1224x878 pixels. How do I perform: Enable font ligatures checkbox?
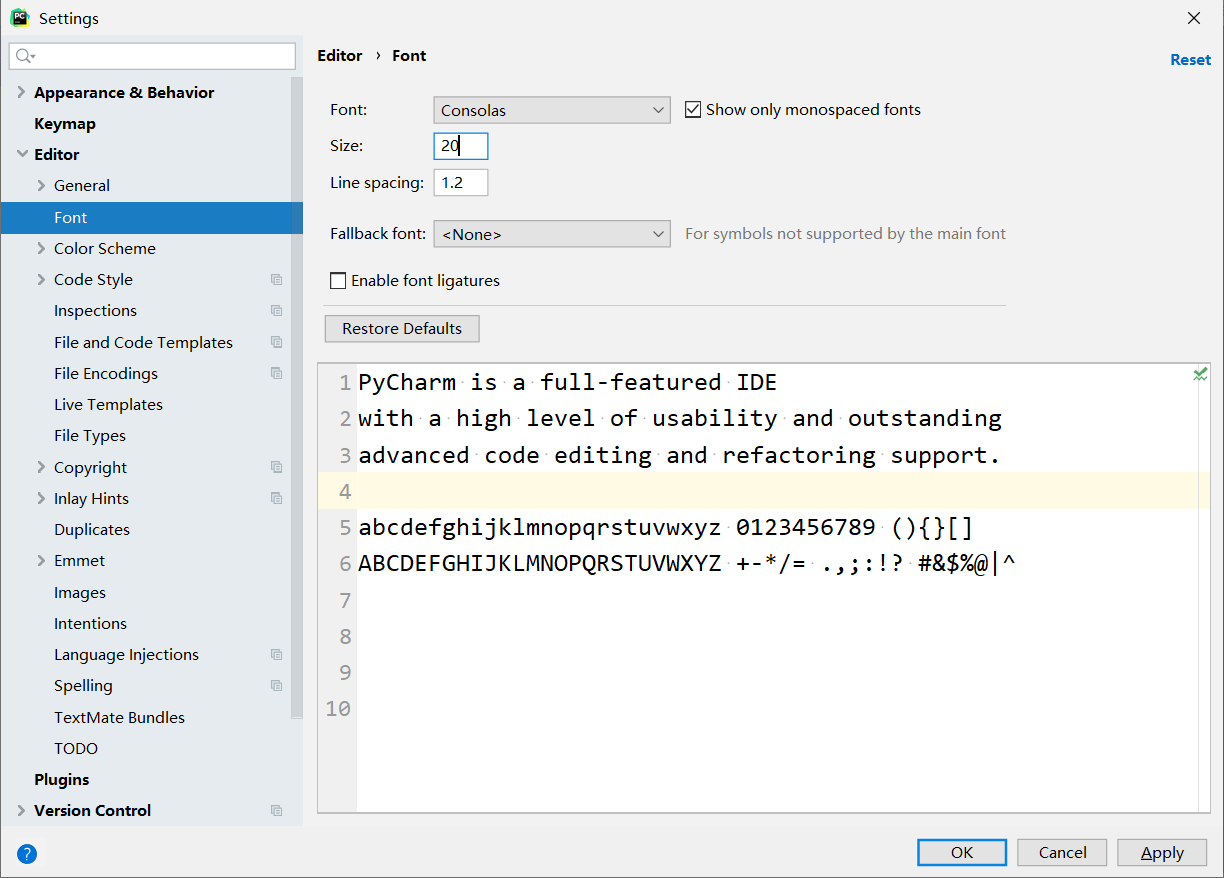tap(338, 281)
